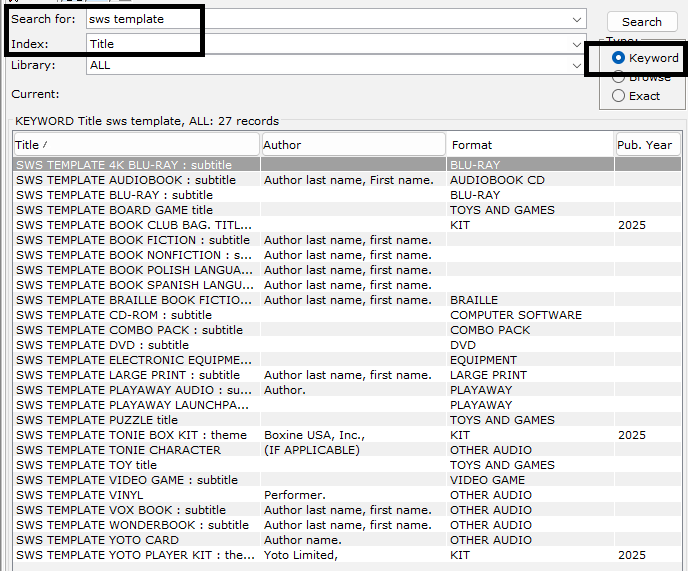Sort results by Format column header

530,145
